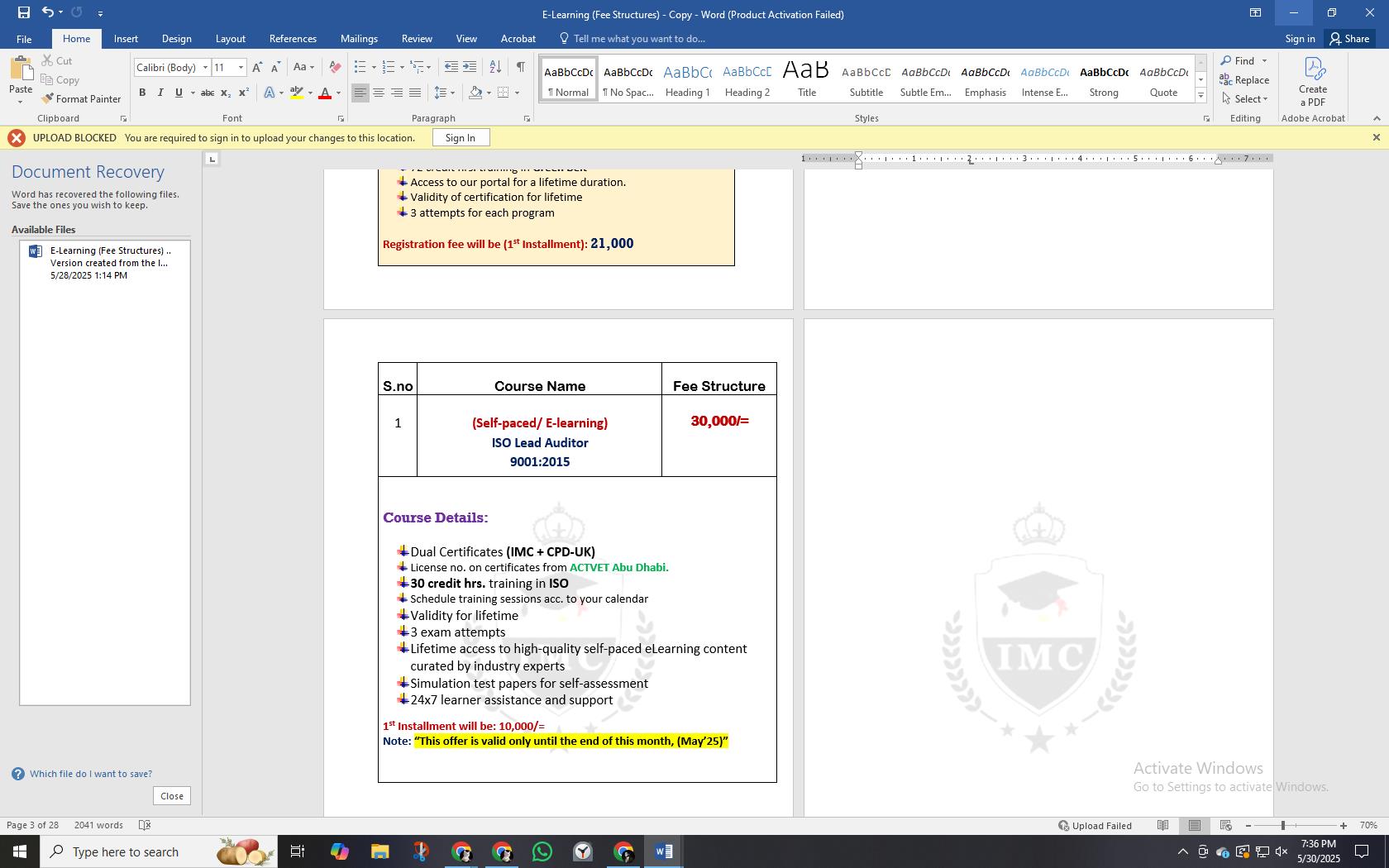The width and height of the screenshot is (1389, 868).
Task: Save the document with the floppy disk icon
Action: (23, 12)
